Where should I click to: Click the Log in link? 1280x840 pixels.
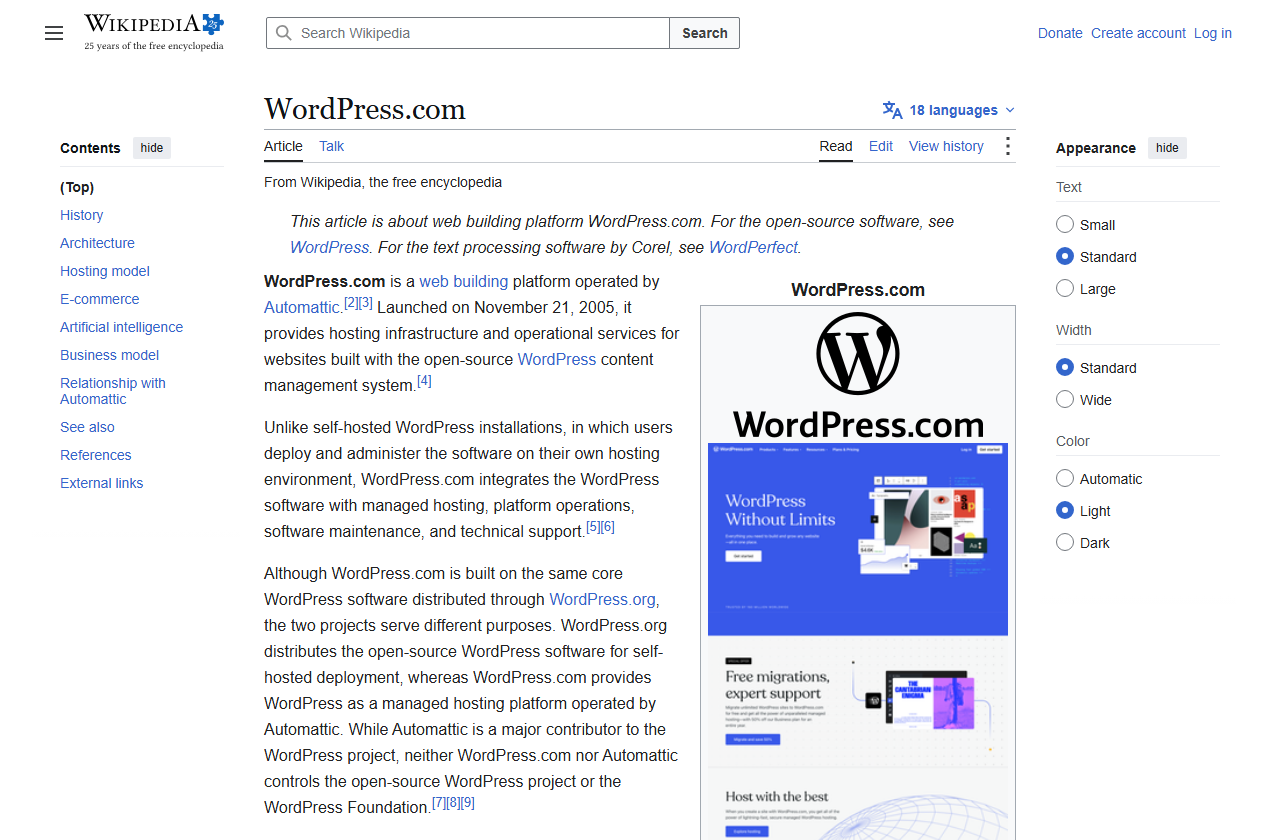[1213, 33]
